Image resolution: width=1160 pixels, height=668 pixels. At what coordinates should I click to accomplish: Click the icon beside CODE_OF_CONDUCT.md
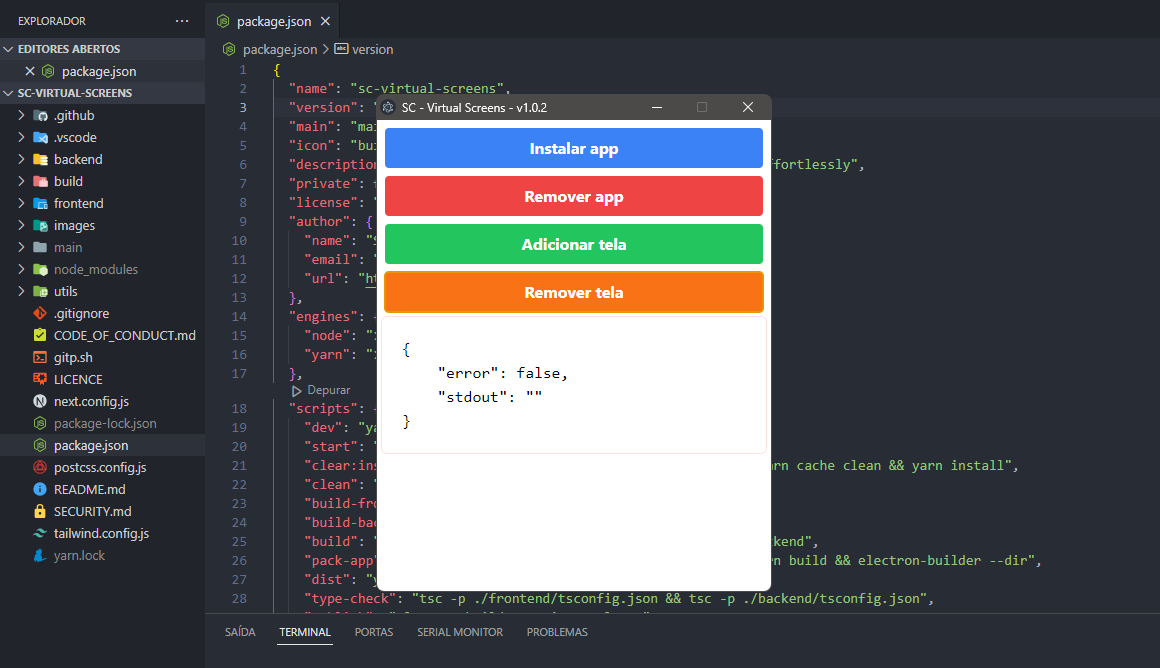click(40, 335)
